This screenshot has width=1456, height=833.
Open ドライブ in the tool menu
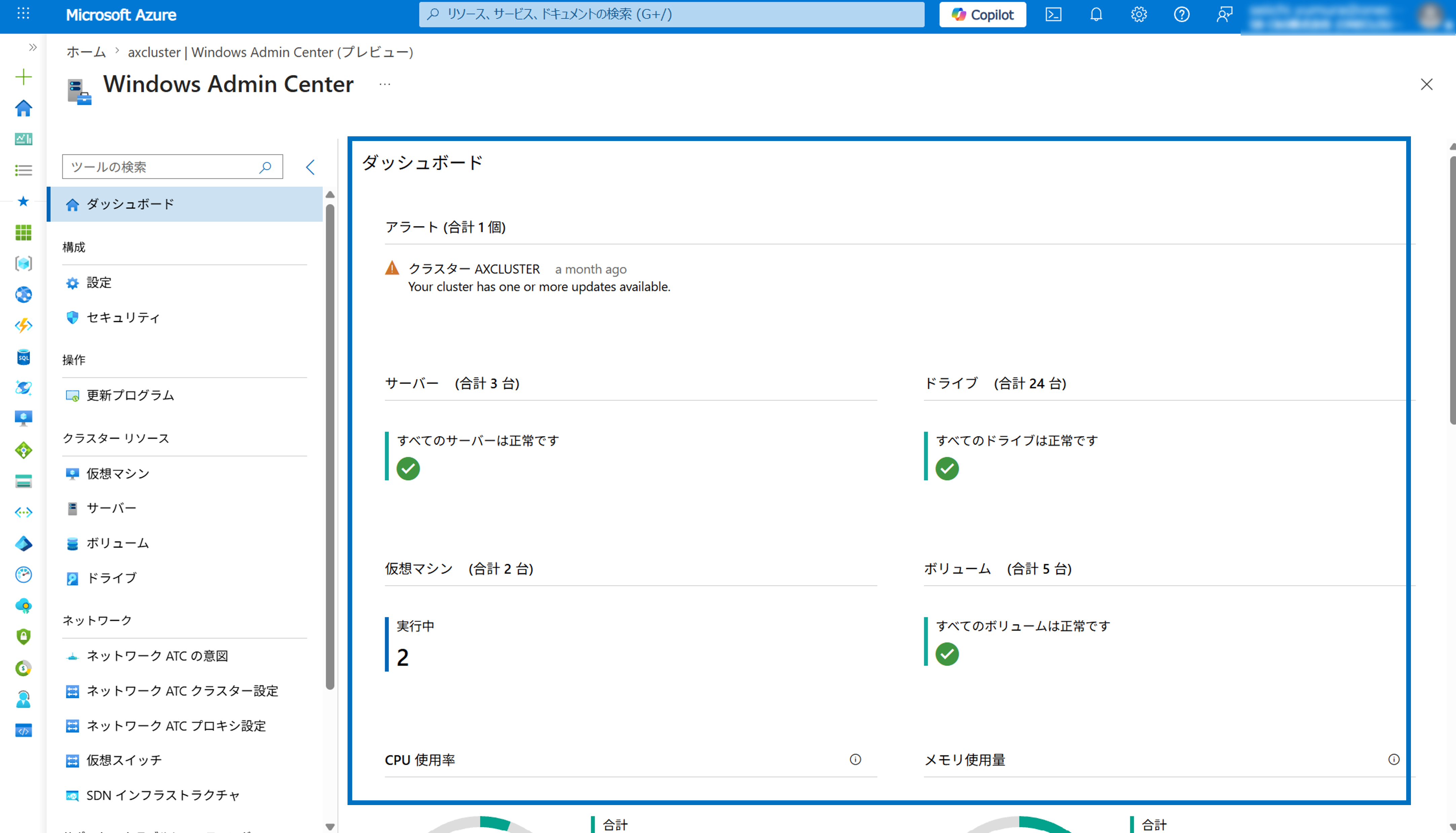185,578
